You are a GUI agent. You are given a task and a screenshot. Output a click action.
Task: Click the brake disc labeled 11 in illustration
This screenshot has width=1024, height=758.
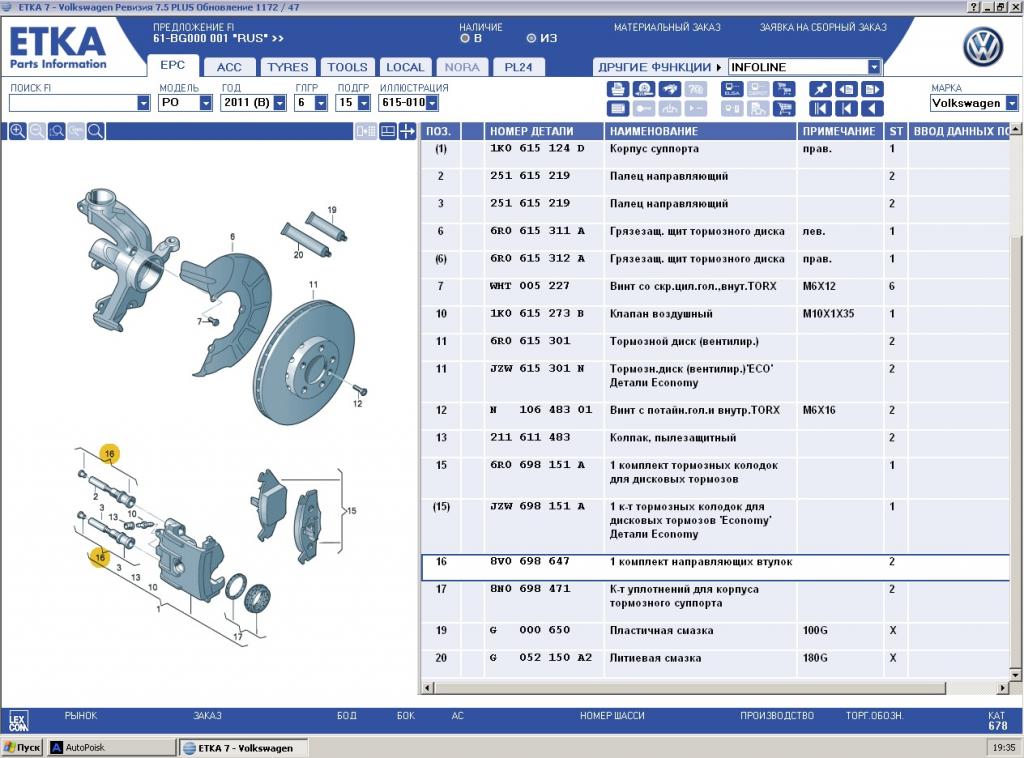(x=305, y=362)
